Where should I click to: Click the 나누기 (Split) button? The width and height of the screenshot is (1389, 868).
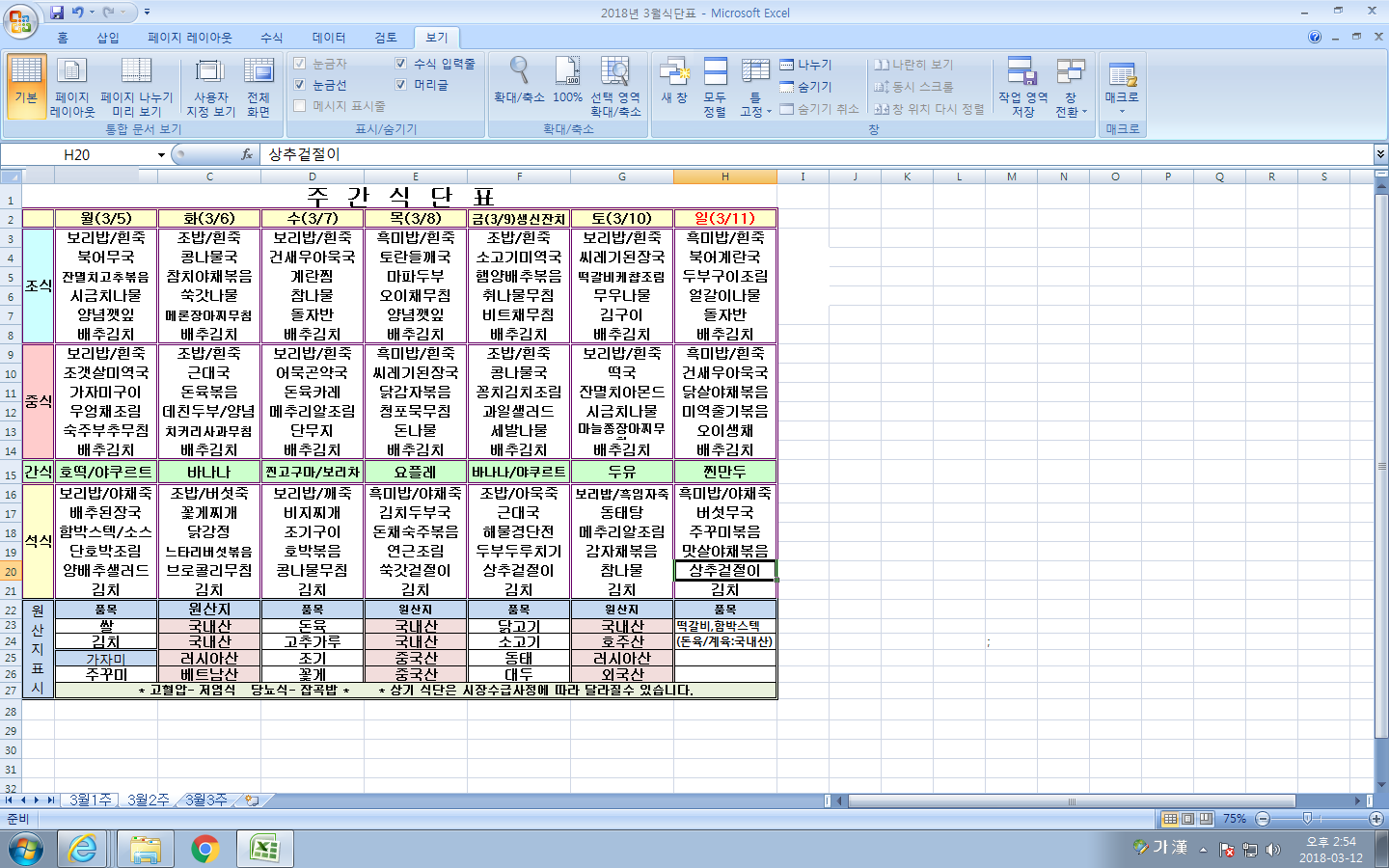(806, 65)
